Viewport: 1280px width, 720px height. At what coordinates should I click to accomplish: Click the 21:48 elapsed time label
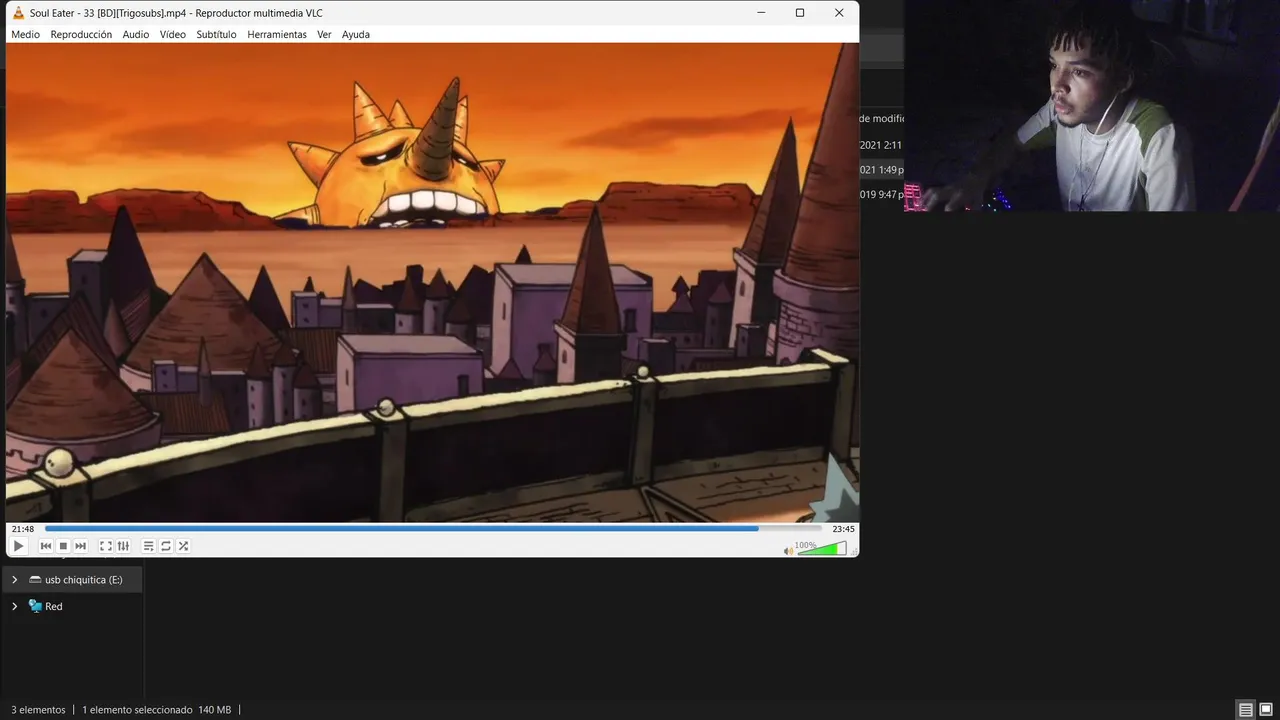tap(22, 529)
